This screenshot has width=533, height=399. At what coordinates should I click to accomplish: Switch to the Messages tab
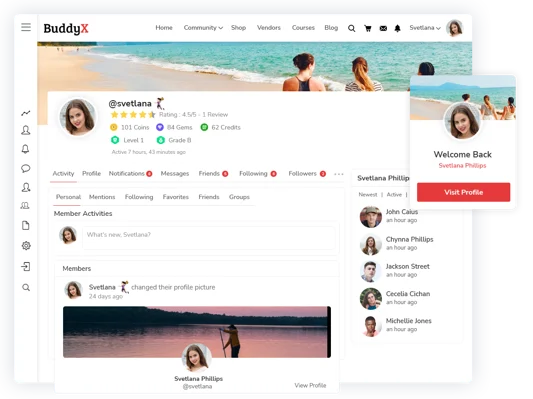[175, 174]
